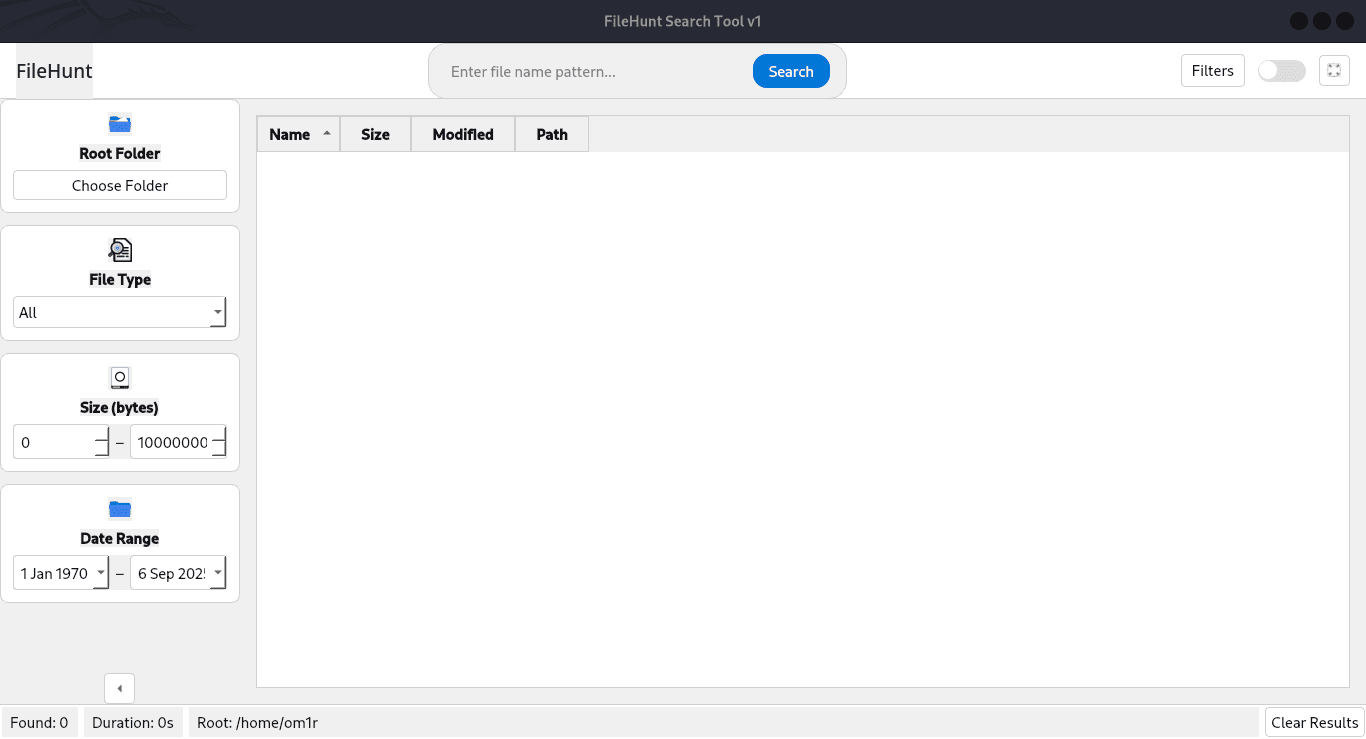Click the "File Type" heading label
This screenshot has width=1366, height=739.
point(120,280)
